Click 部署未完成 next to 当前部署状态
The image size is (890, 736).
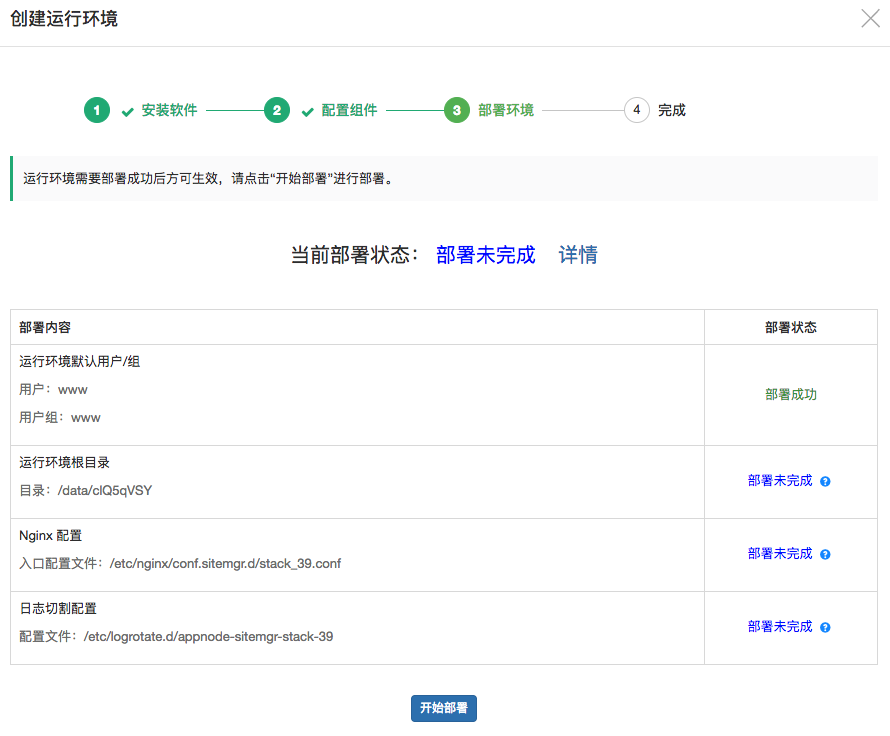click(x=485, y=255)
